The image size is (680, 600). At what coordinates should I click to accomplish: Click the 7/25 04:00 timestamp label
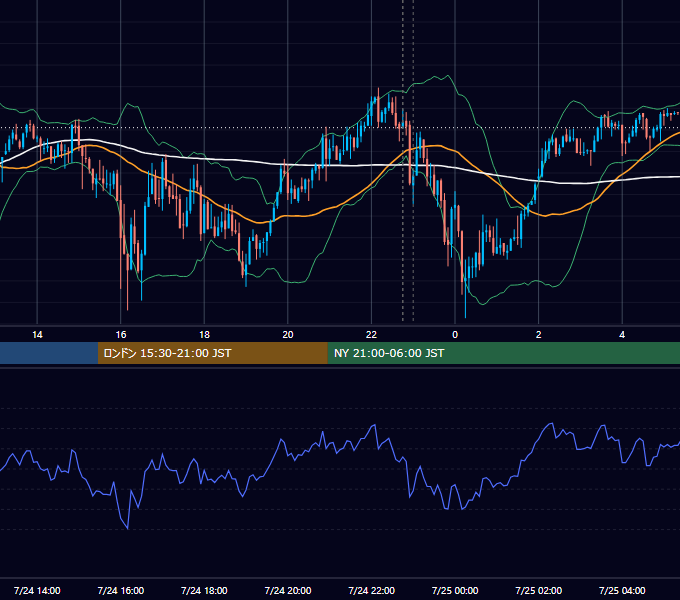coord(622,590)
